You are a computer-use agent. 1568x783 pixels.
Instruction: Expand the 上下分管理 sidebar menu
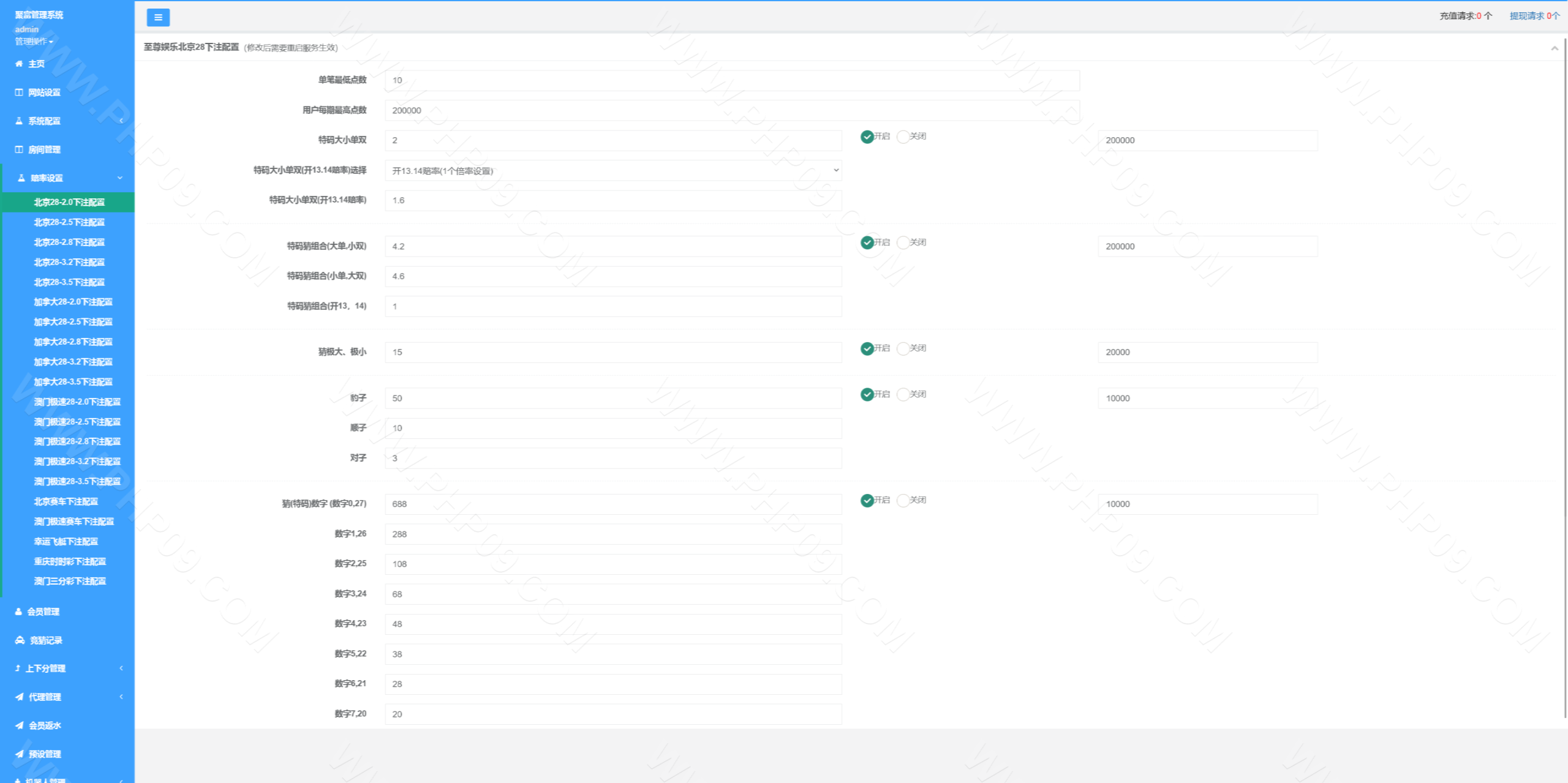(x=67, y=669)
